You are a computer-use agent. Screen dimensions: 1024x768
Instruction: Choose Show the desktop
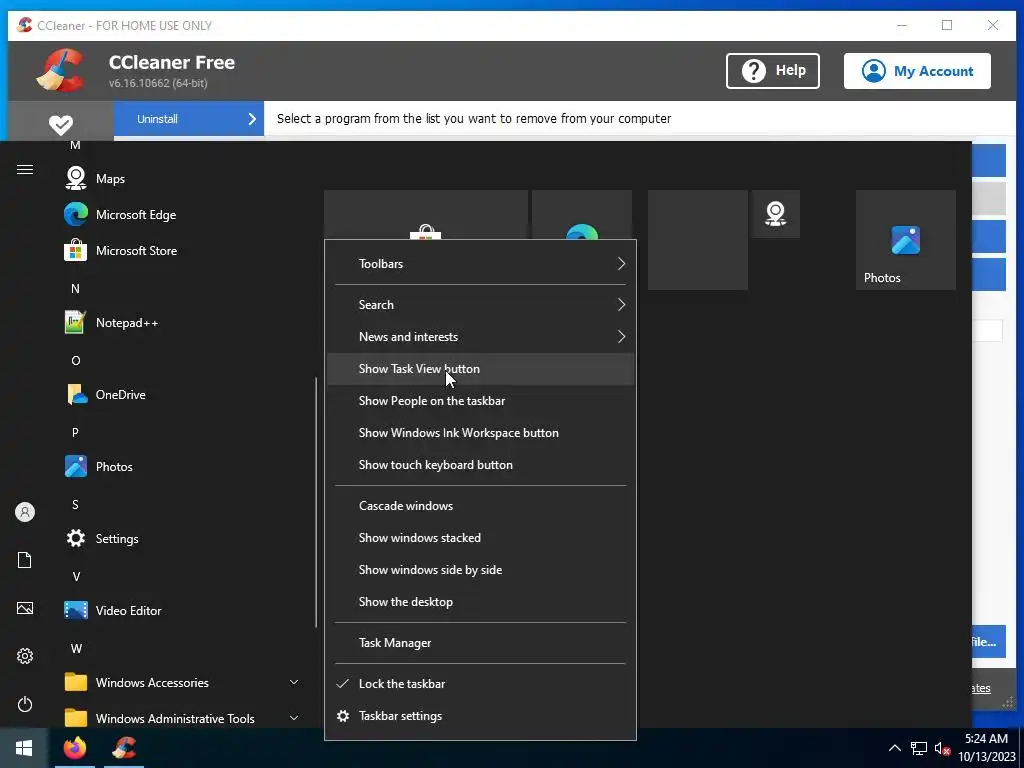[480, 602]
